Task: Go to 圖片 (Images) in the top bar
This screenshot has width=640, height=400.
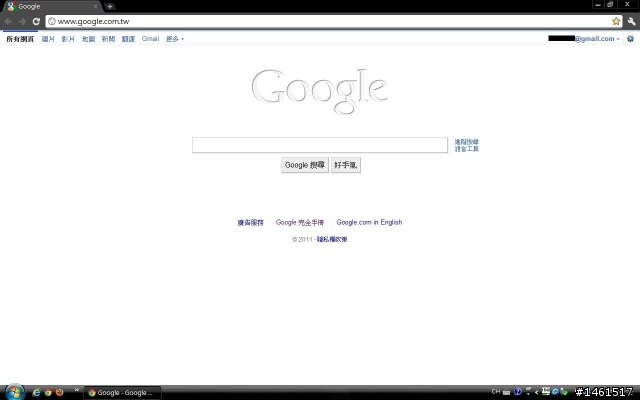Action: (48, 39)
